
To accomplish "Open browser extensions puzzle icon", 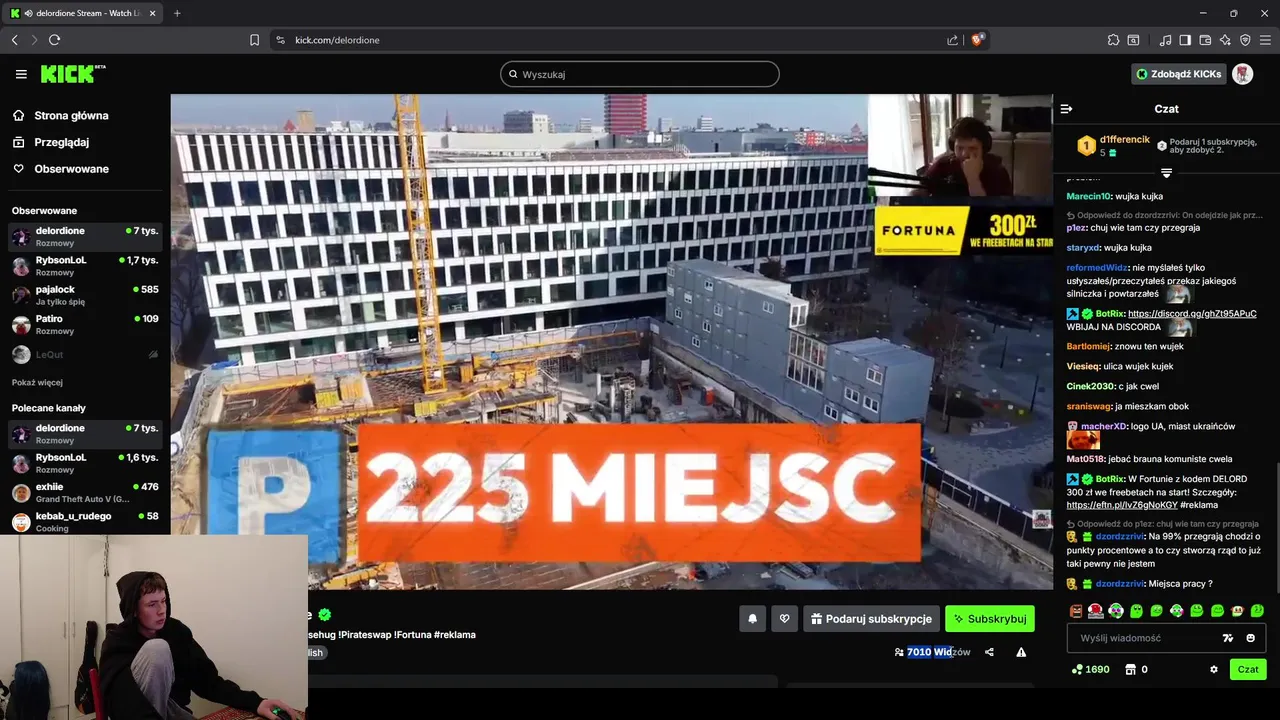I will tap(1113, 40).
